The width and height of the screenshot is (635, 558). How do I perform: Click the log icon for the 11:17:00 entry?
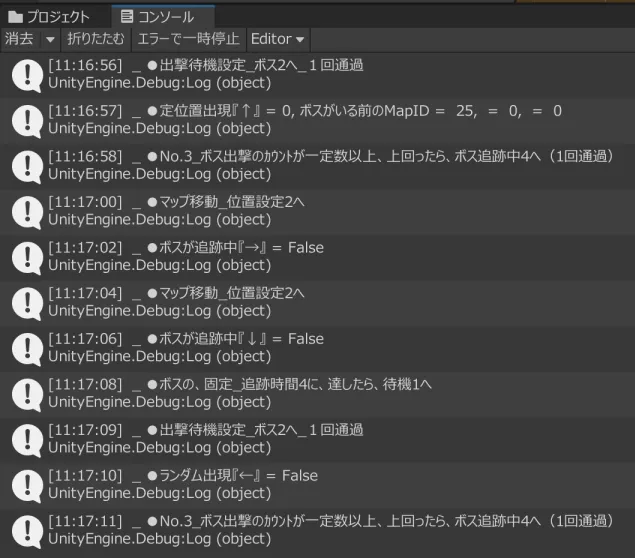[x=27, y=212]
